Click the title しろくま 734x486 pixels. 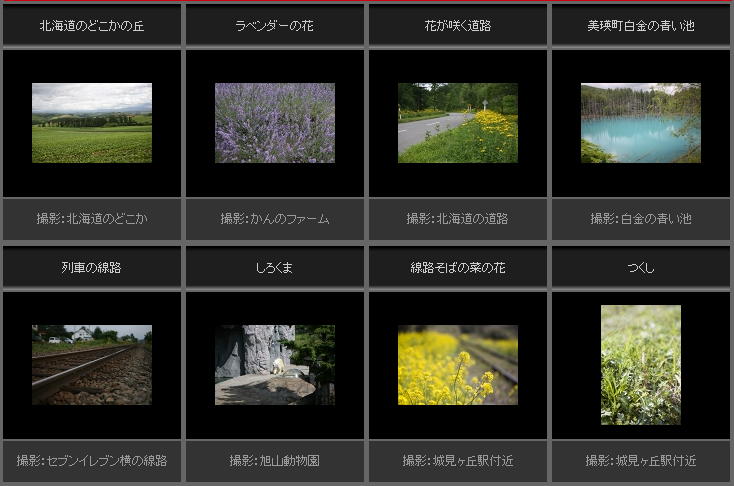274,267
